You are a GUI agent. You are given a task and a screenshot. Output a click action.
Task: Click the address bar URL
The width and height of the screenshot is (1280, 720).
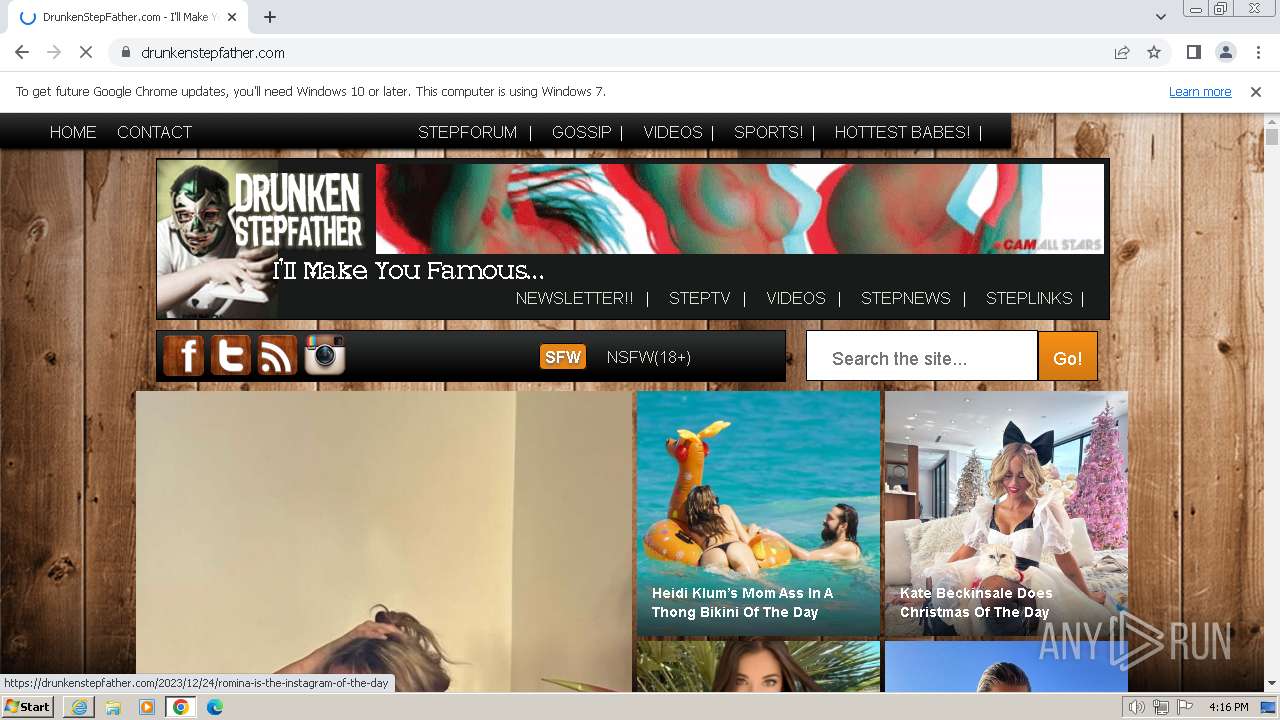(x=213, y=53)
